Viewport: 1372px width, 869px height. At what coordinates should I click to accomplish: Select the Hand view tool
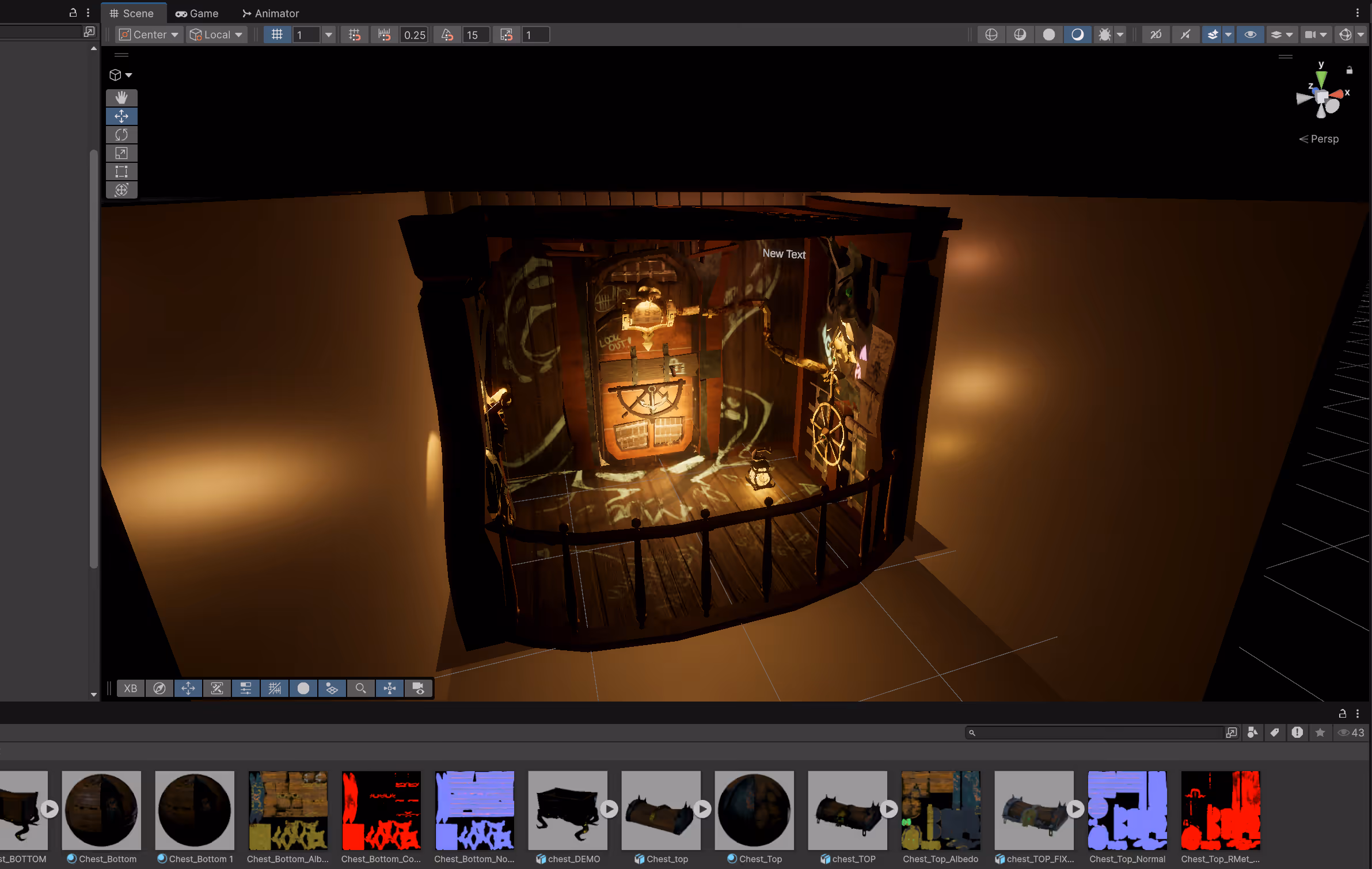121,97
